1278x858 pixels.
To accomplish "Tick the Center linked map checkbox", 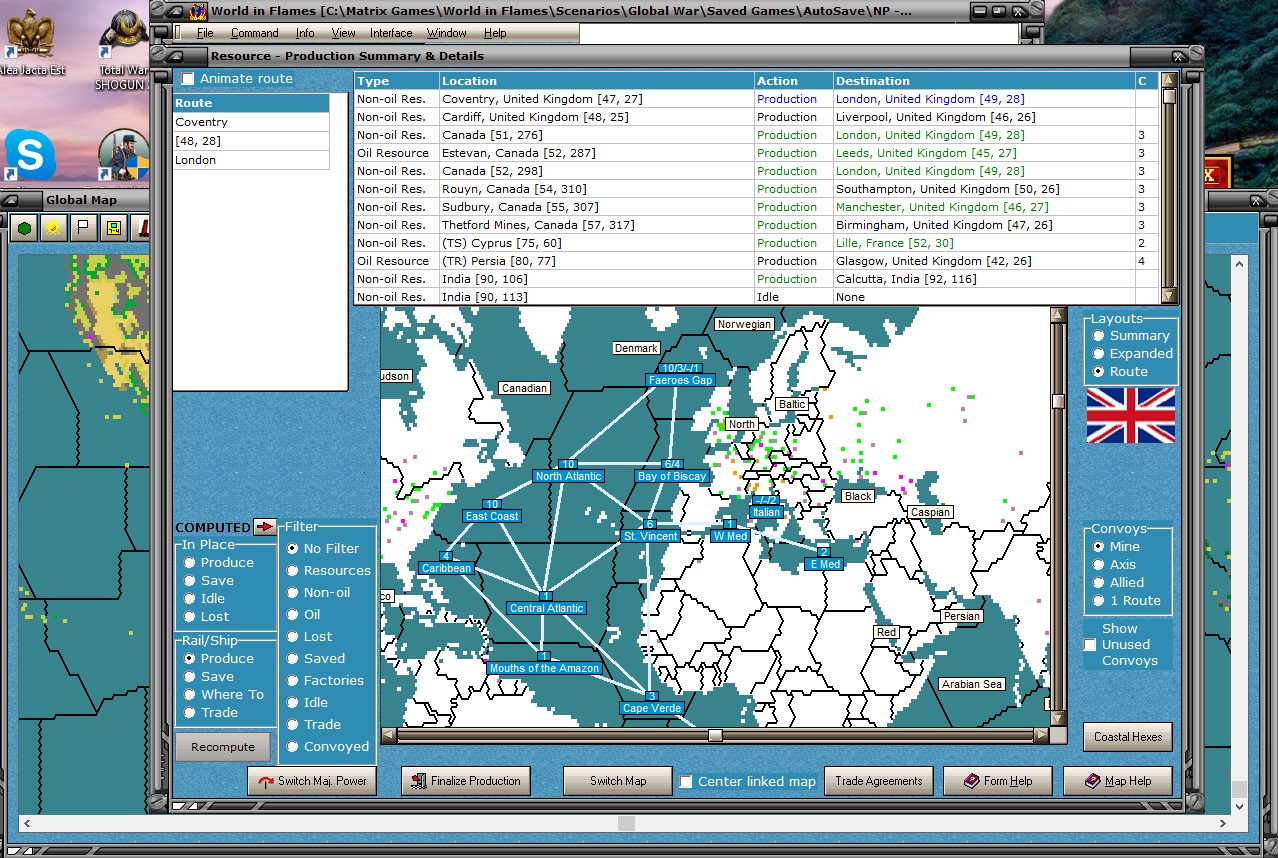I will [x=685, y=782].
